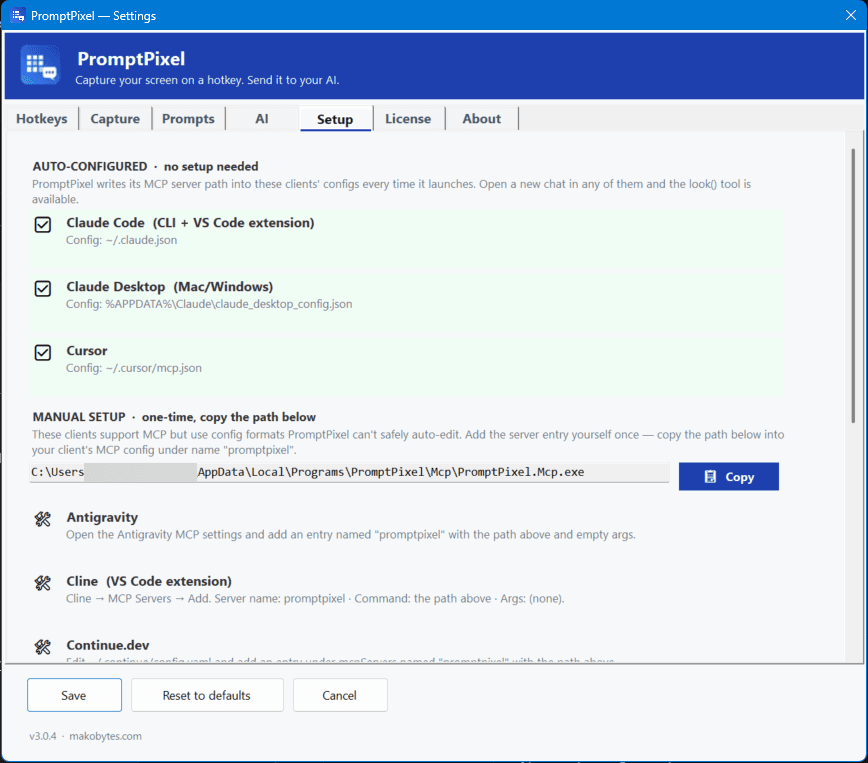Select the Setup tab
The width and height of the screenshot is (868, 763).
tap(335, 119)
